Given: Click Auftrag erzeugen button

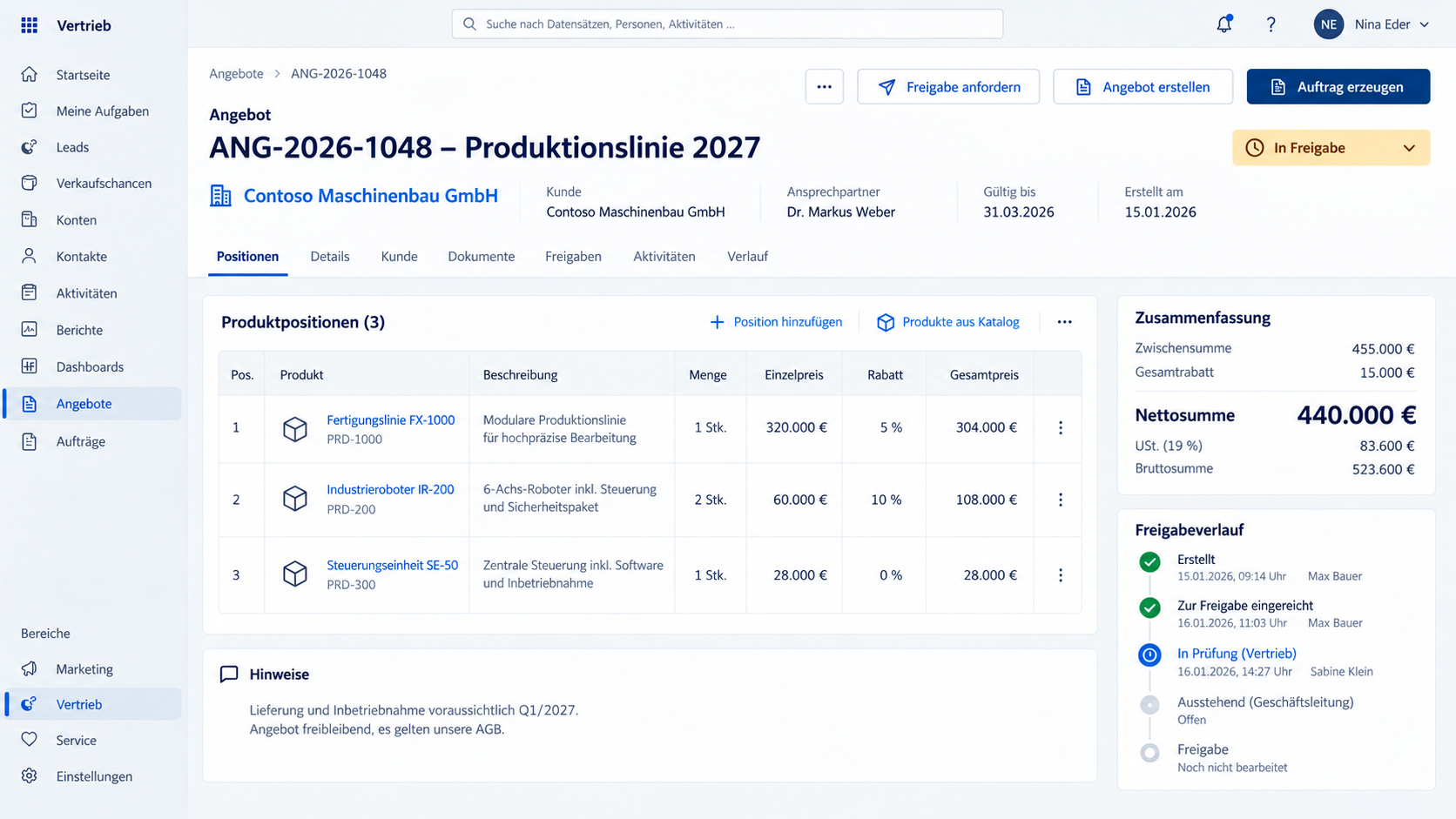Looking at the screenshot, I should (x=1338, y=87).
